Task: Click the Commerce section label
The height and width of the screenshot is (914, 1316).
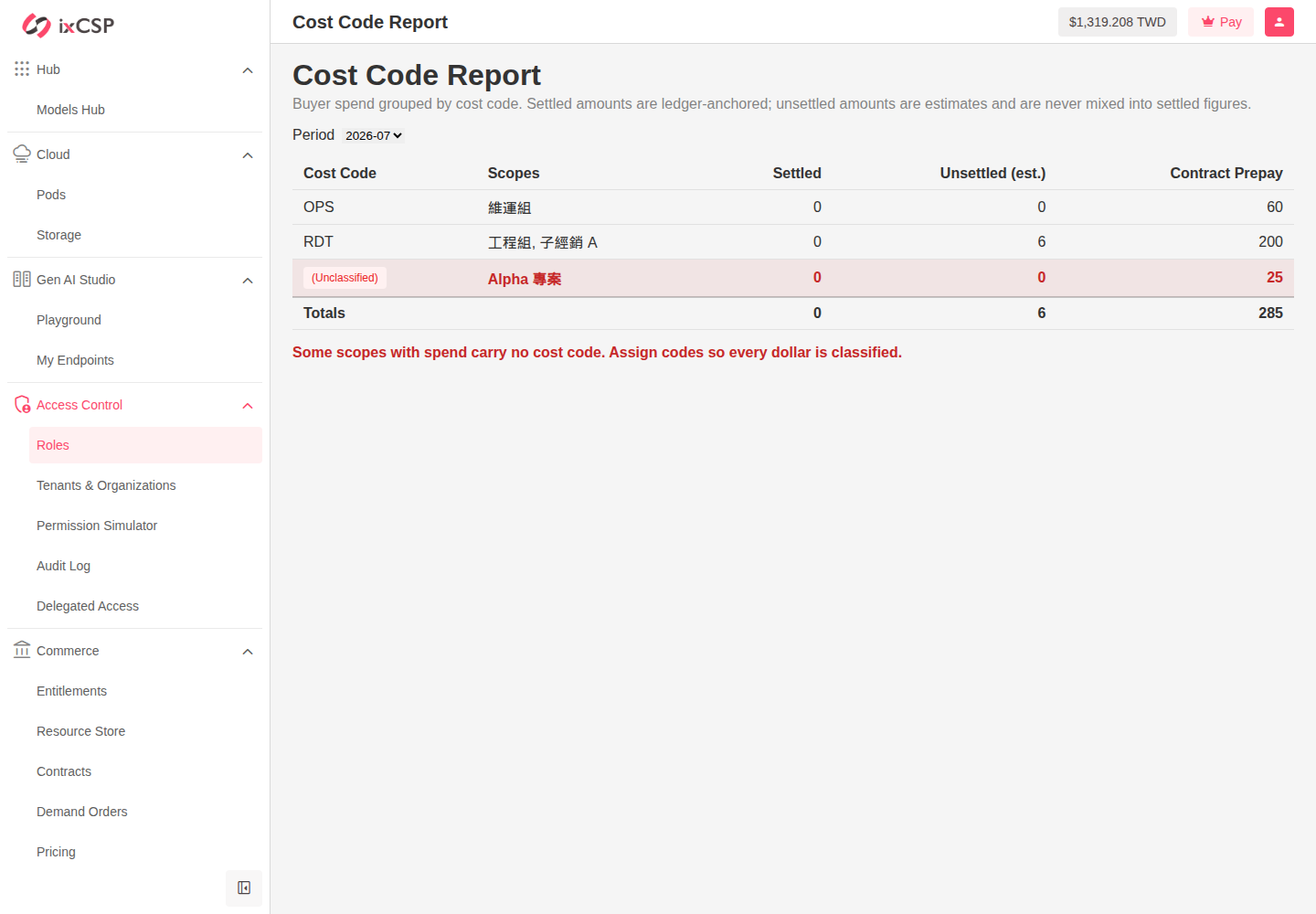Action: point(68,651)
